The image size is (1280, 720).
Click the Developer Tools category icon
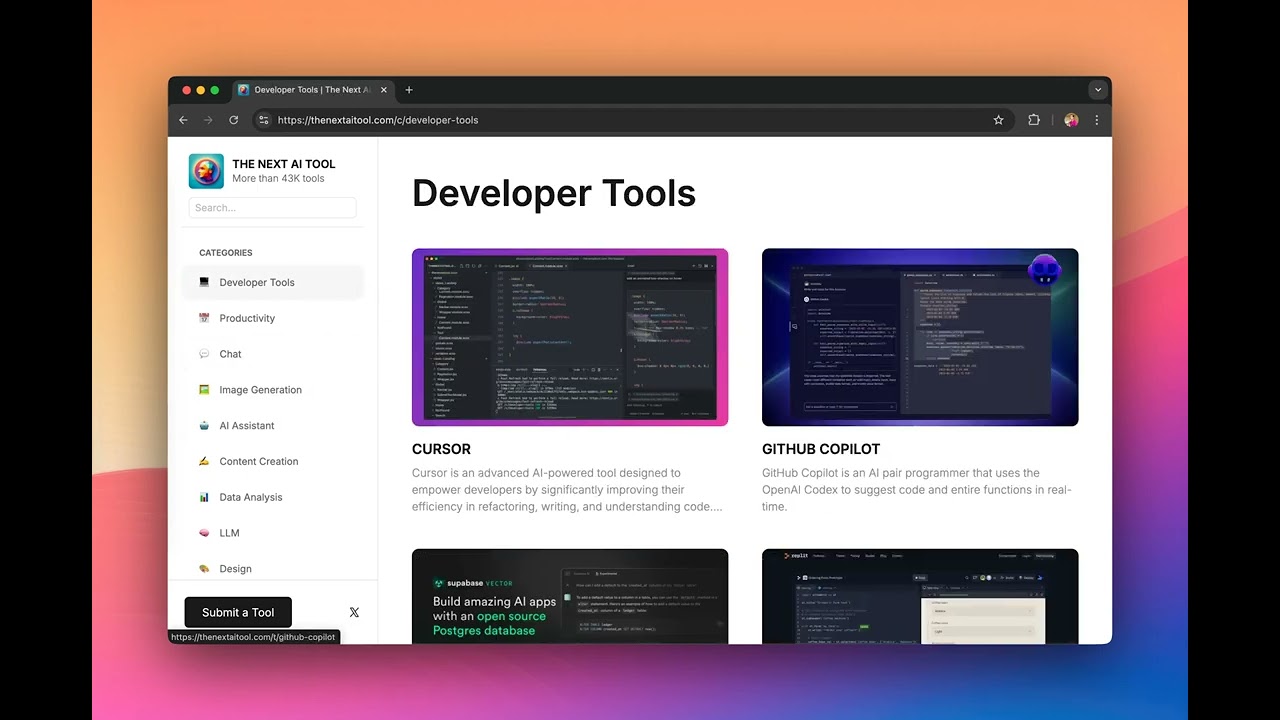204,282
